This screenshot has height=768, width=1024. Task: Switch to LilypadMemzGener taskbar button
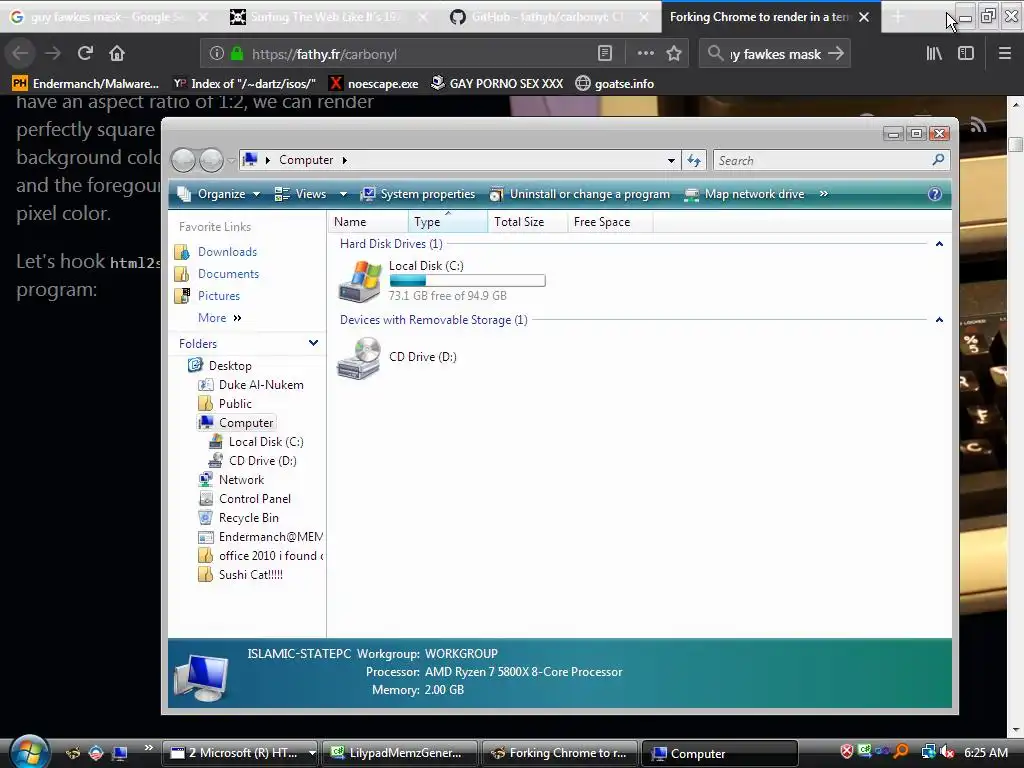pyautogui.click(x=399, y=753)
